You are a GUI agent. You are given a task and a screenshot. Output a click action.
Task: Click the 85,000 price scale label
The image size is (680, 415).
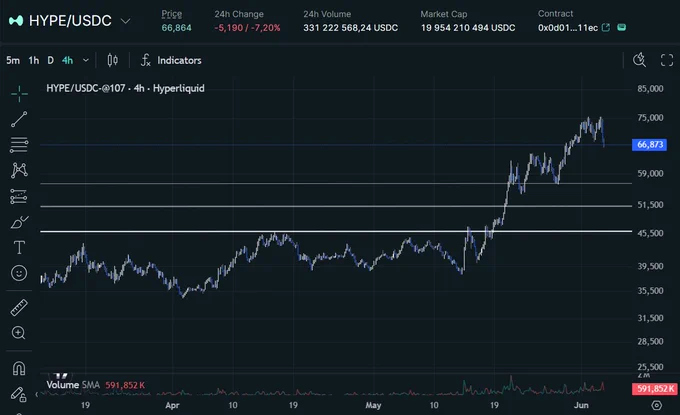(650, 88)
